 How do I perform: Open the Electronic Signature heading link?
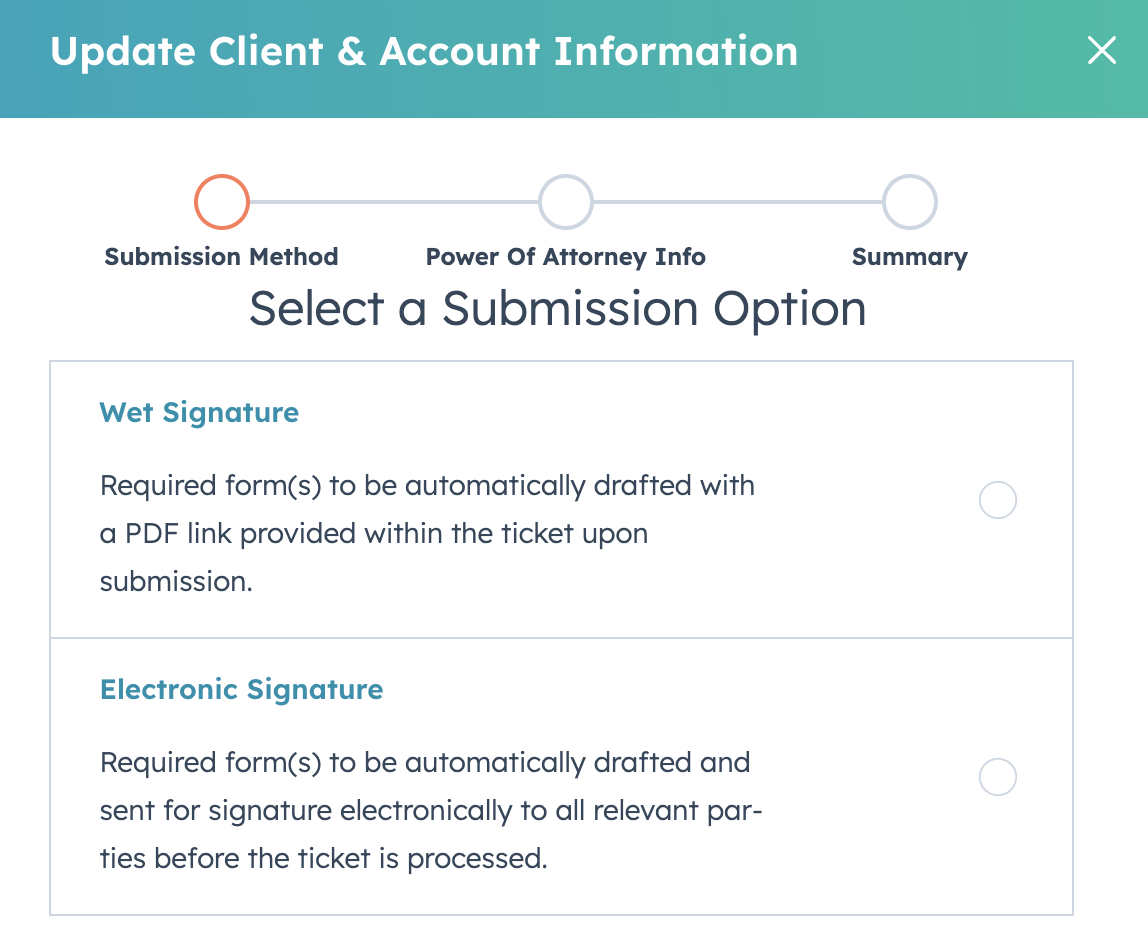coord(241,689)
